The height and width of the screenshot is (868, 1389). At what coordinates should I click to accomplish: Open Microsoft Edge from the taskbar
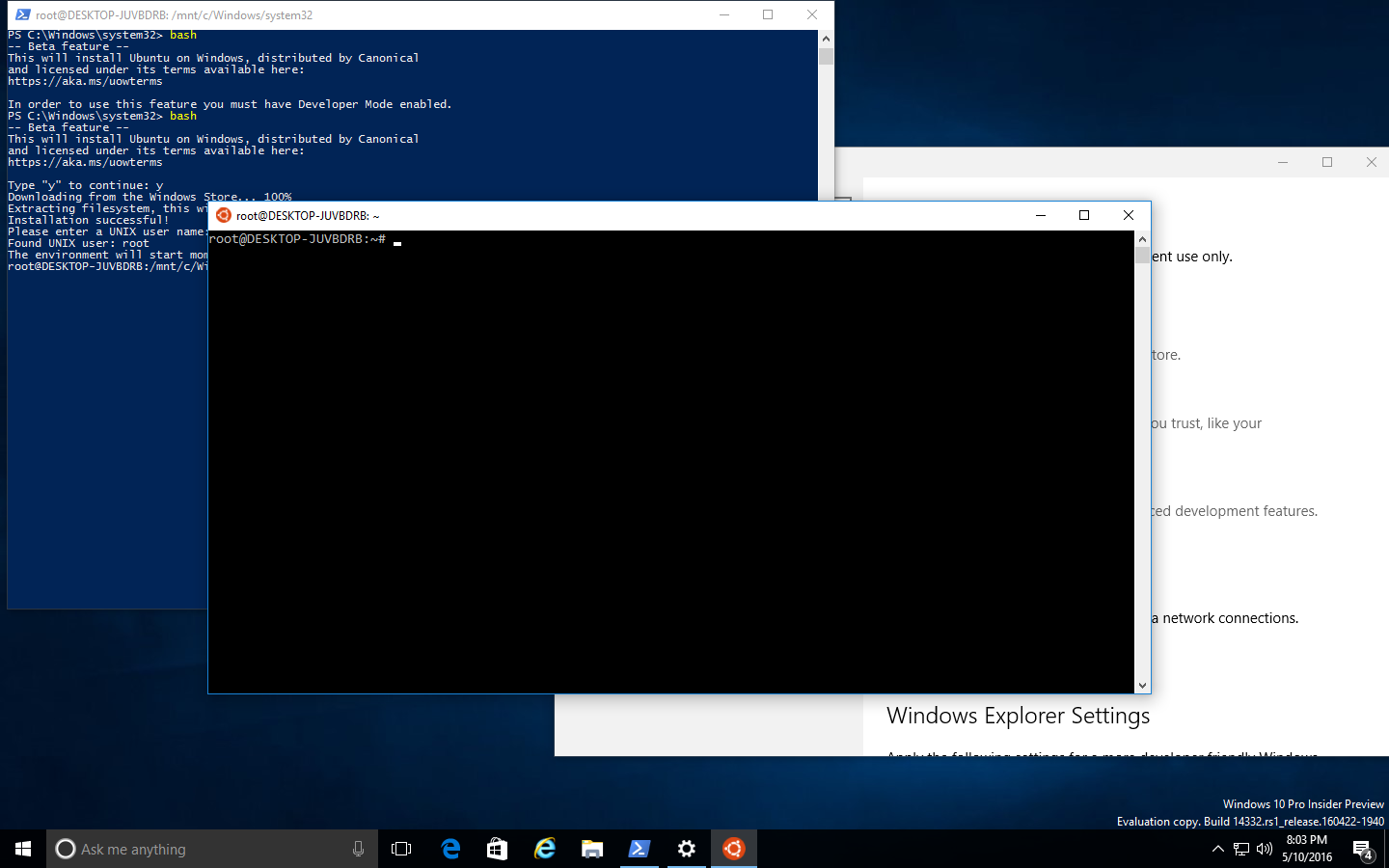coord(449,849)
